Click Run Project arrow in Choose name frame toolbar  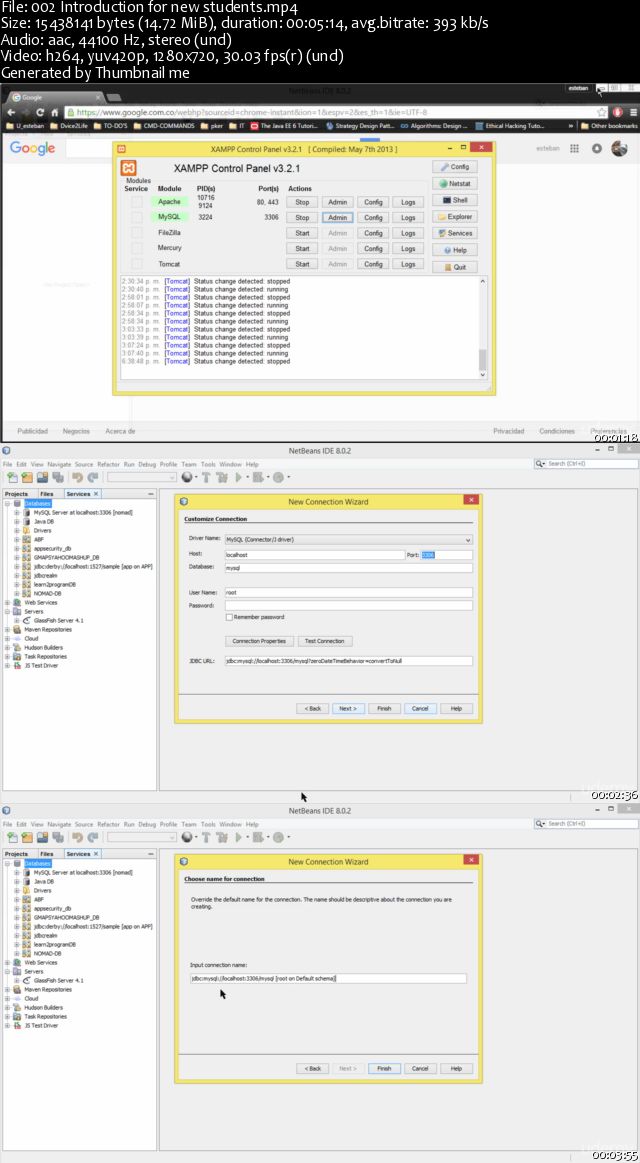[240, 837]
